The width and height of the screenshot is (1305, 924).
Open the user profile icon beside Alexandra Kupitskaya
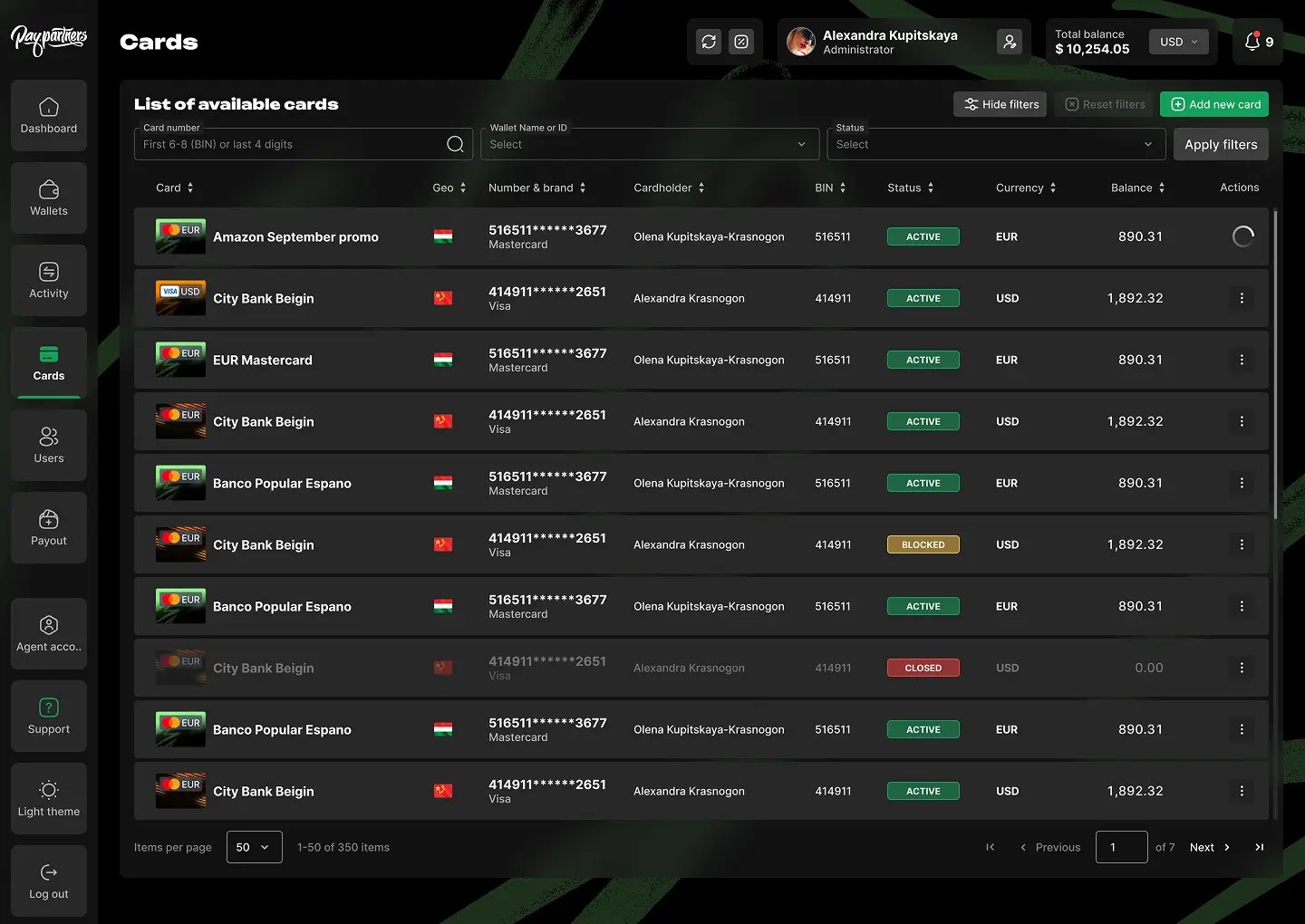point(1010,42)
